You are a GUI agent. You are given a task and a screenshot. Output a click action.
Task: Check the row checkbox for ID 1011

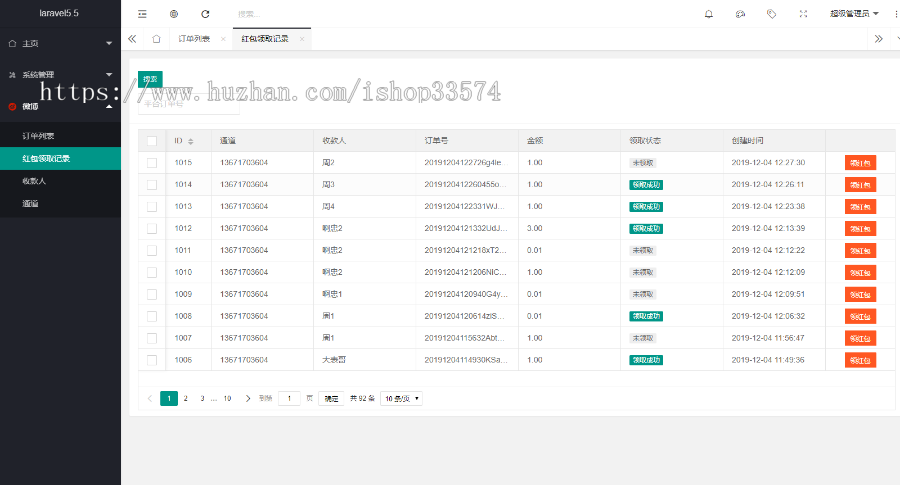[x=152, y=251]
